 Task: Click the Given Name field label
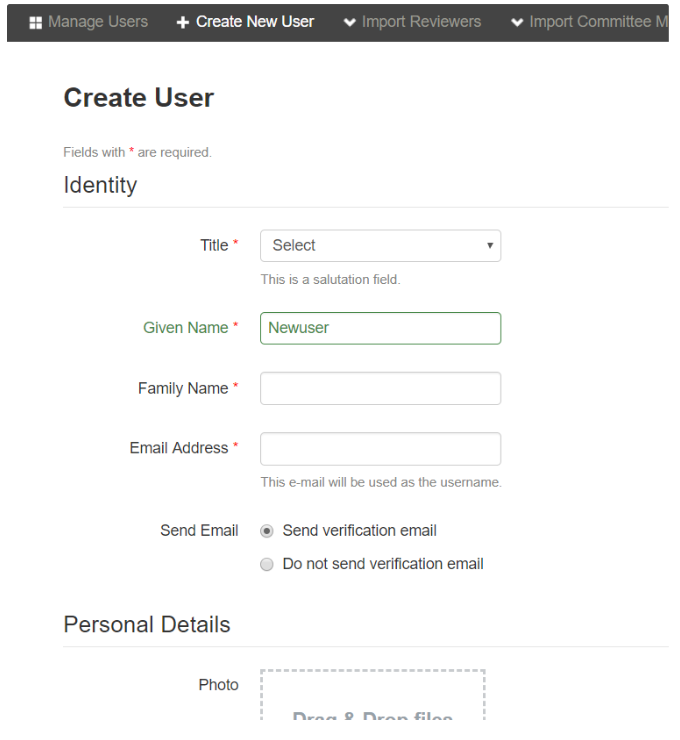click(185, 328)
